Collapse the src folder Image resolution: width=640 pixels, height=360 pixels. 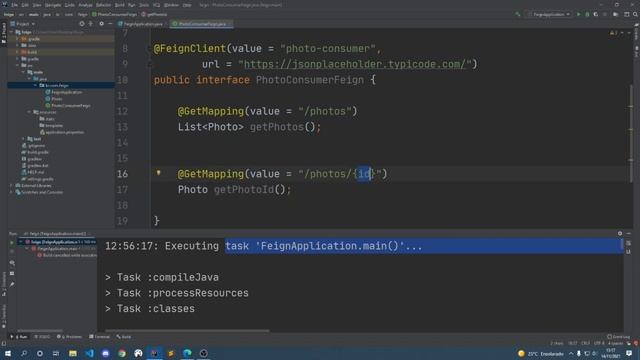click(18, 65)
